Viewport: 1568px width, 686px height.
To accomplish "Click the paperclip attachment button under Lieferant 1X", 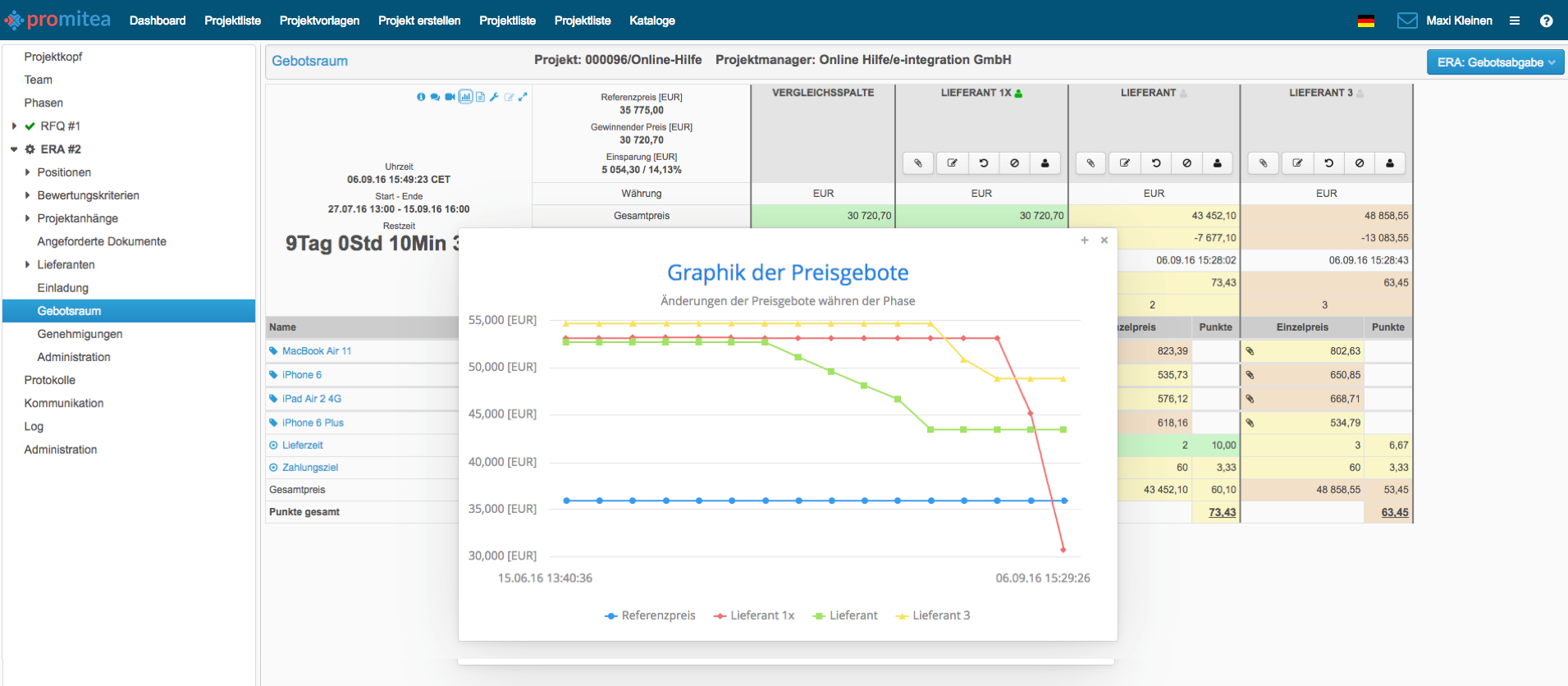I will [918, 163].
